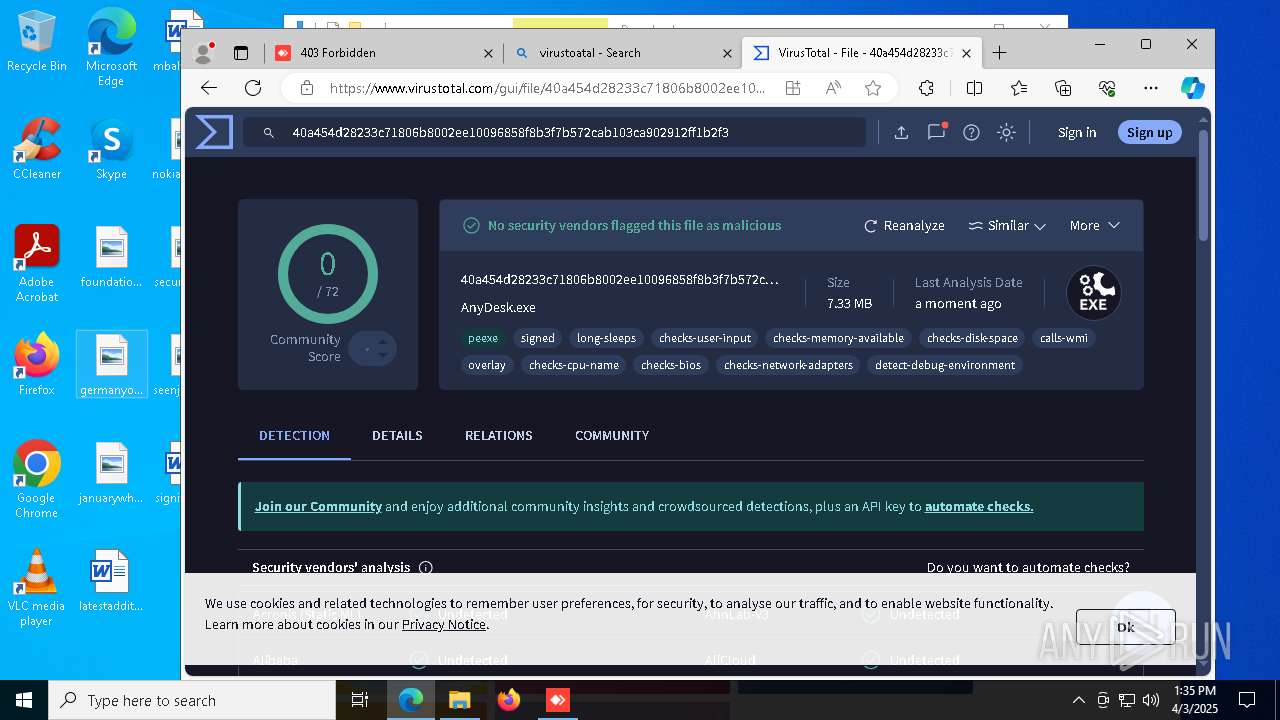
Task: Open Edge tab actions menu icon
Action: [x=241, y=53]
